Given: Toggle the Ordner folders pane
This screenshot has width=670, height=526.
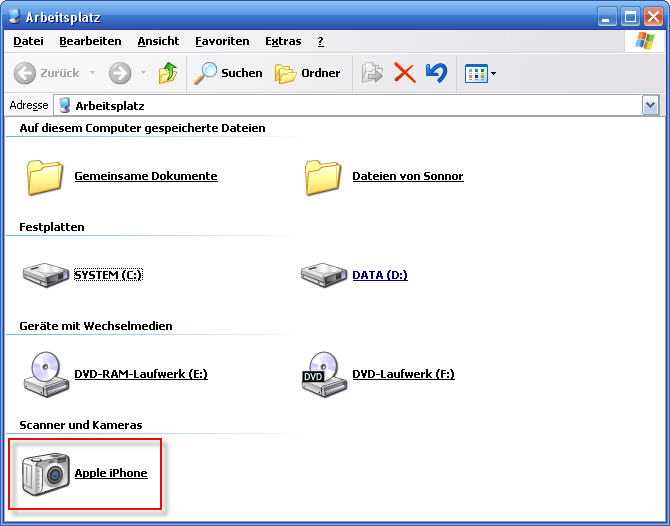Looking at the screenshot, I should coord(308,73).
